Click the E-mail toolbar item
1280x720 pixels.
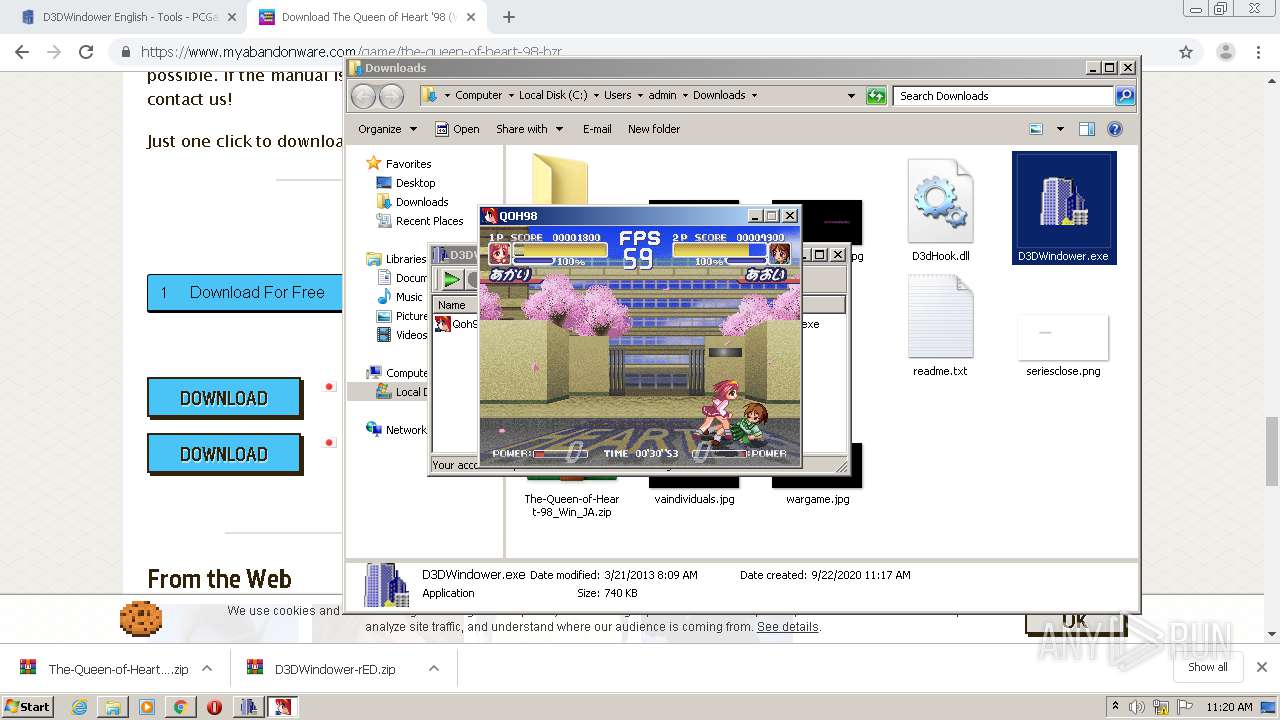coord(597,129)
